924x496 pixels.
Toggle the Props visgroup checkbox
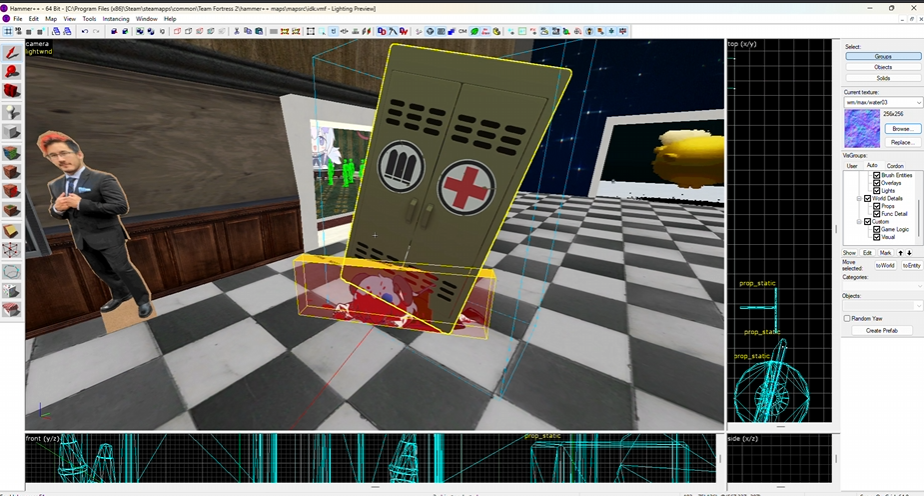tap(876, 206)
